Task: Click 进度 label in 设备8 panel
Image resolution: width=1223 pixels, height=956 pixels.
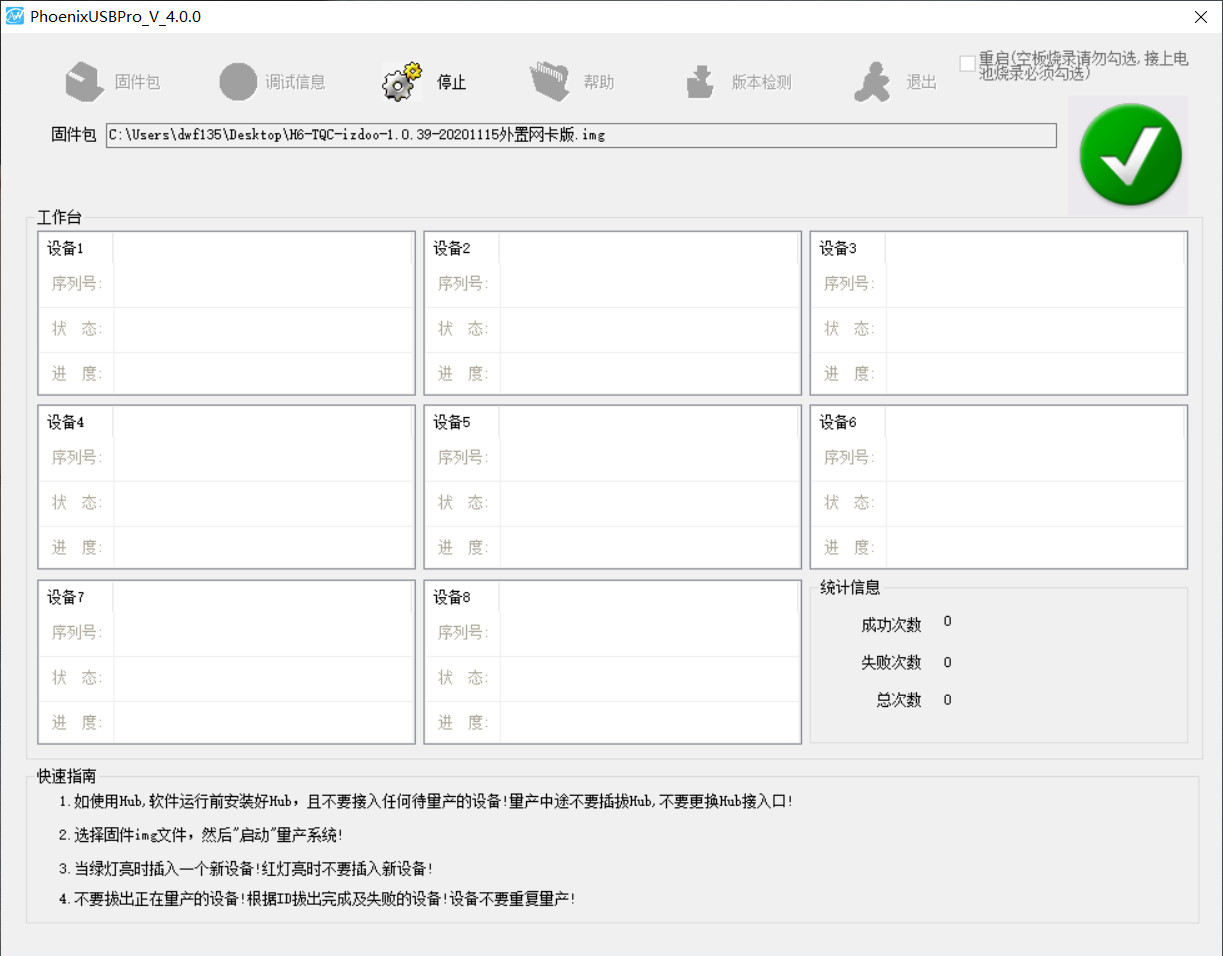Action: [x=463, y=723]
